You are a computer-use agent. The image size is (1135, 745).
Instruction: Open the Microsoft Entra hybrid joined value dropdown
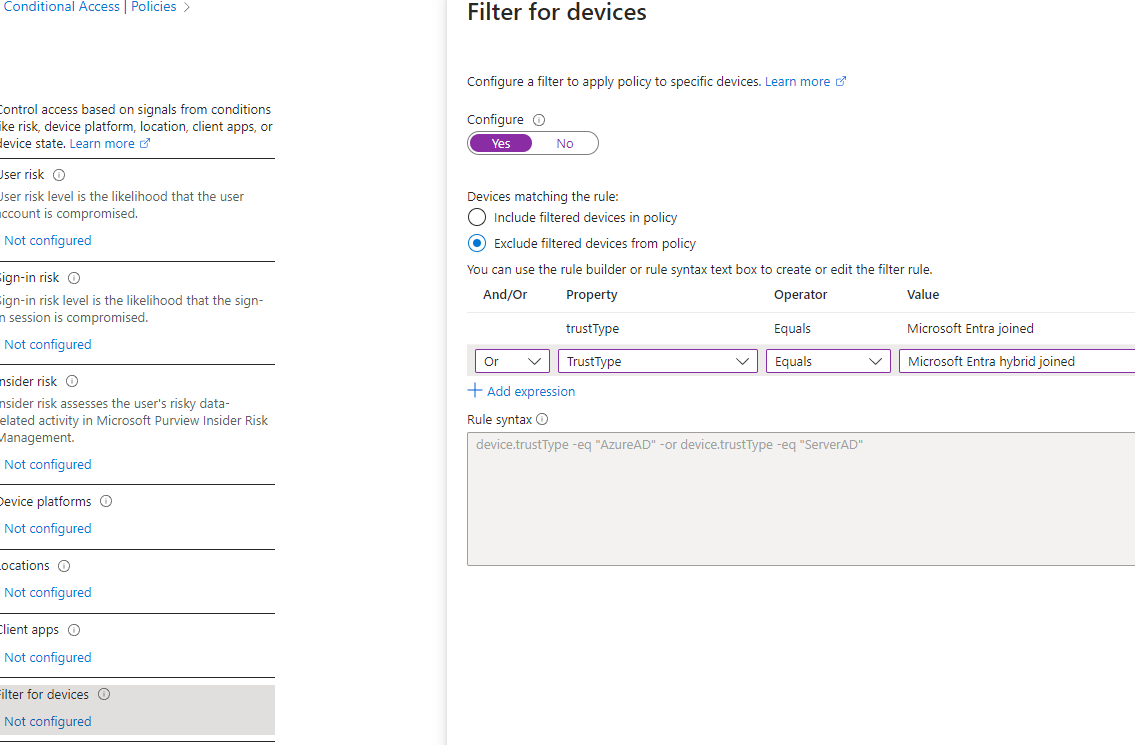pyautogui.click(x=1017, y=361)
